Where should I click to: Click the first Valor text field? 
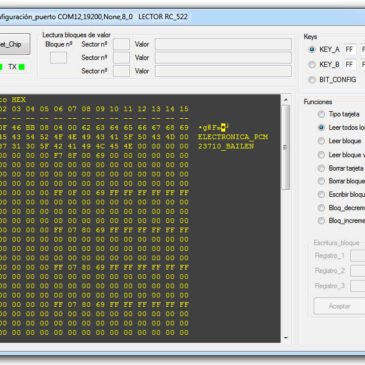pyautogui.click(x=223, y=44)
